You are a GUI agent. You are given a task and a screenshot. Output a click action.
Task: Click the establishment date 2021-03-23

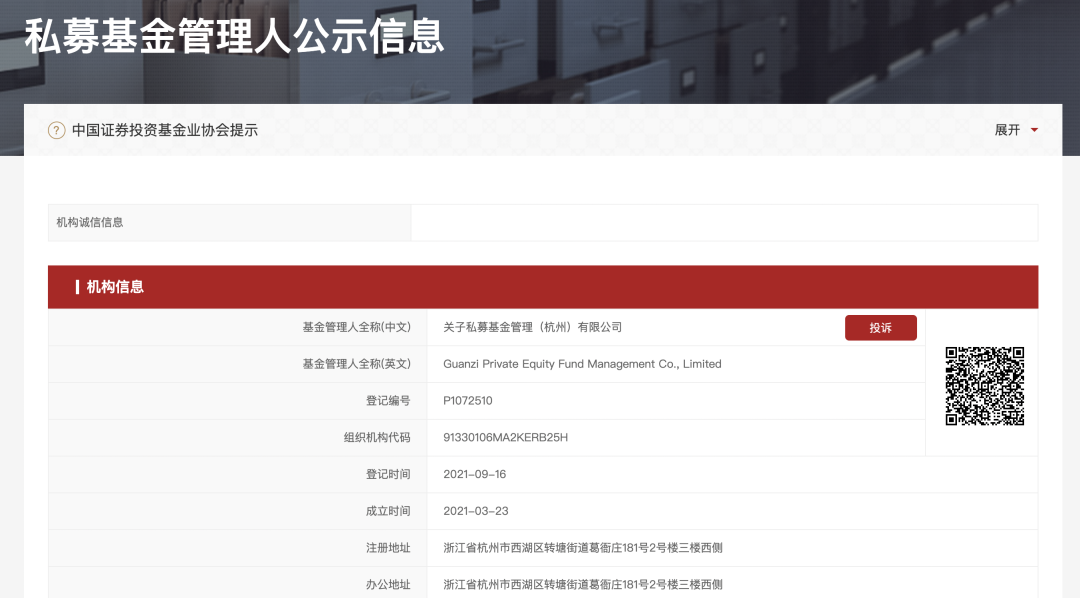tap(475, 511)
